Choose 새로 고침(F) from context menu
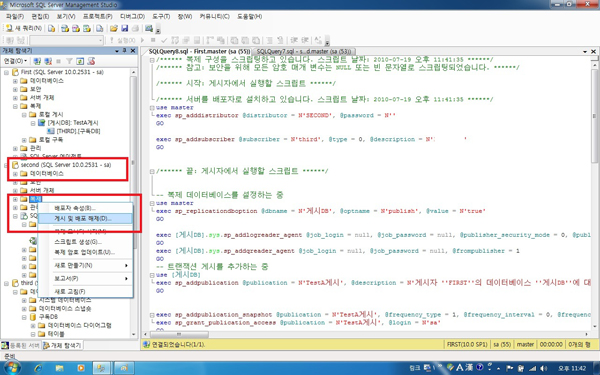The image size is (600, 375). tap(85, 291)
